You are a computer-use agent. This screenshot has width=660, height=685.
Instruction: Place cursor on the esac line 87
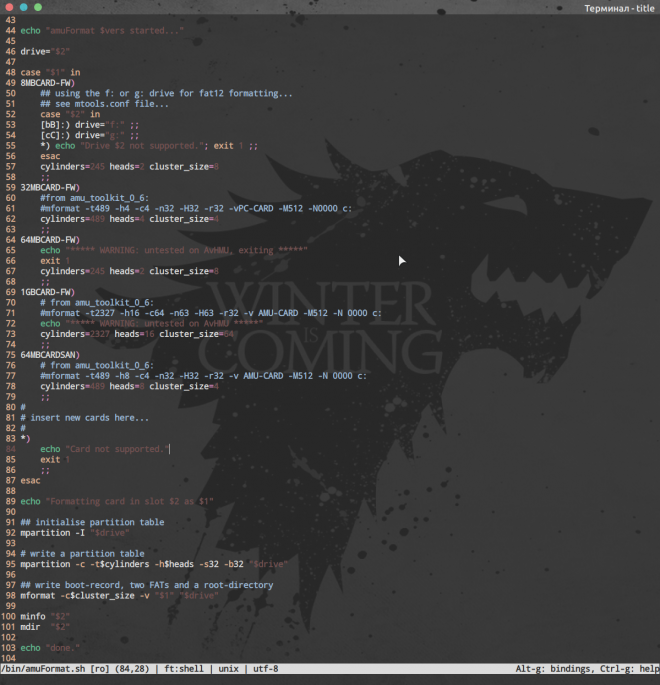(30, 480)
